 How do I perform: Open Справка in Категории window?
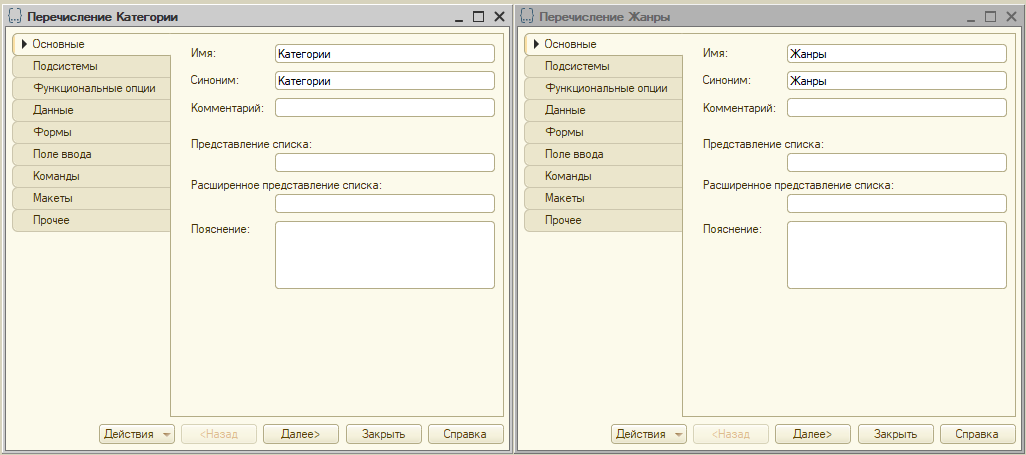tap(466, 434)
